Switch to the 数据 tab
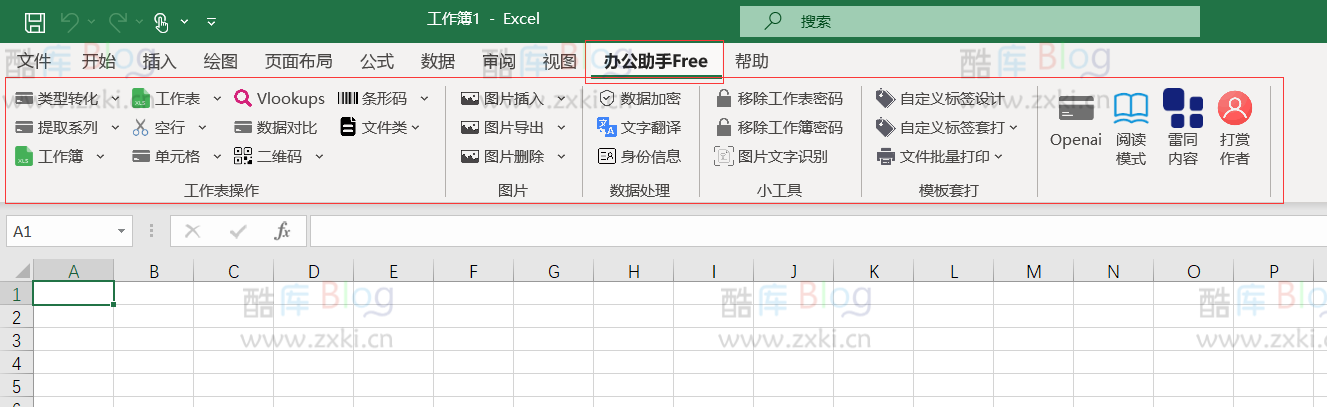 click(x=438, y=61)
